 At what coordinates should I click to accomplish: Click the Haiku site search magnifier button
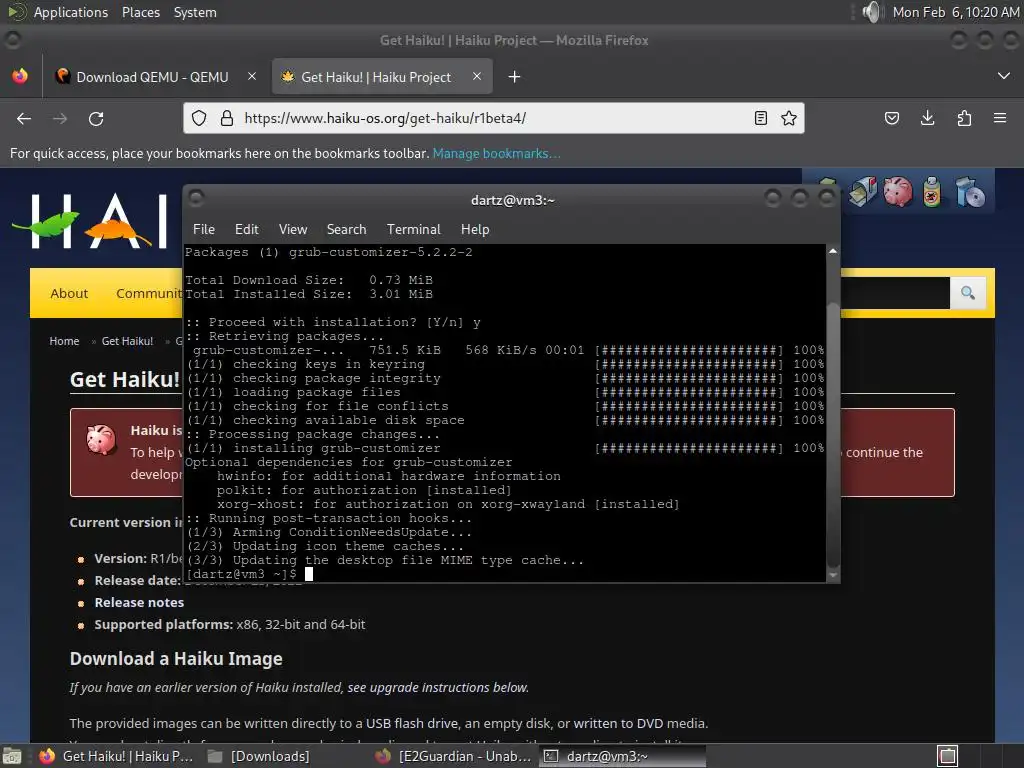tap(968, 293)
